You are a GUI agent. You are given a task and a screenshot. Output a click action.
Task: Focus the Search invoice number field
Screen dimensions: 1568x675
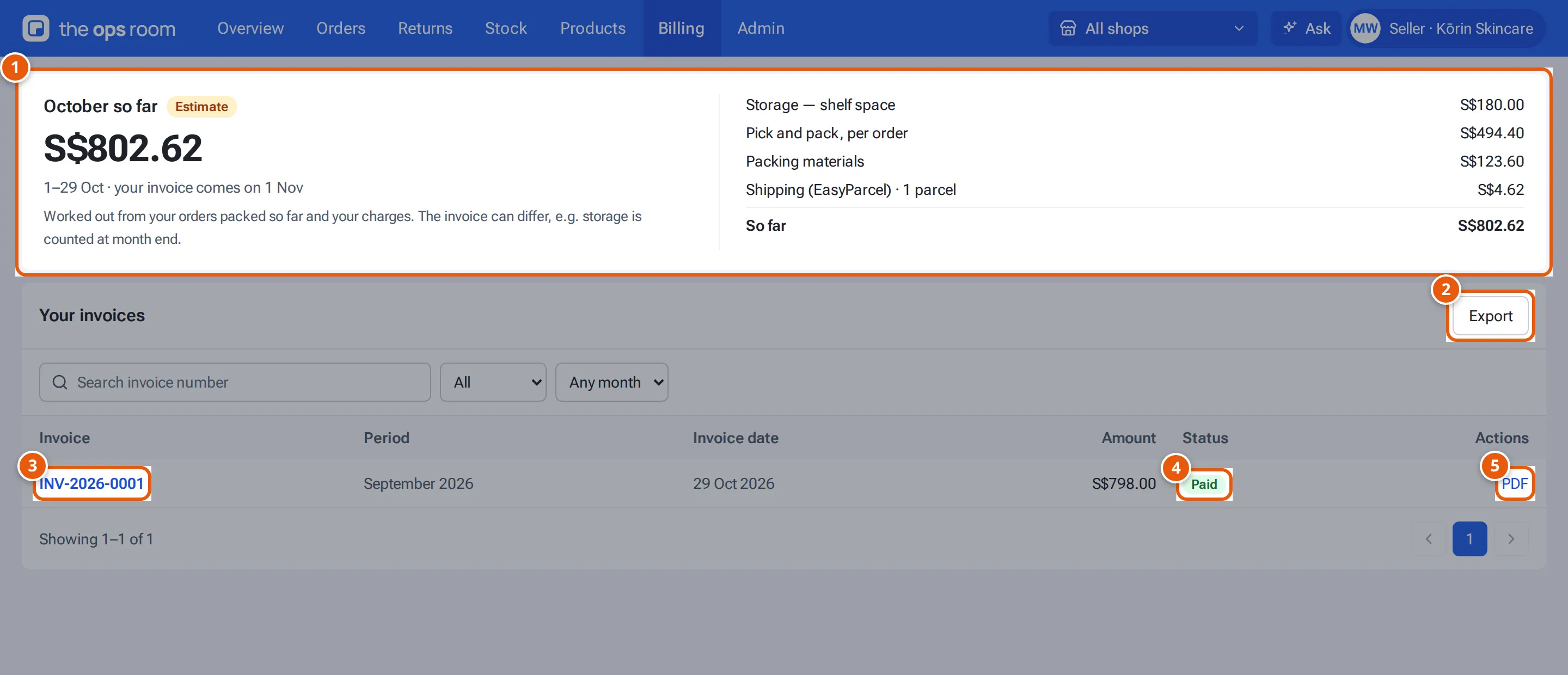click(235, 382)
